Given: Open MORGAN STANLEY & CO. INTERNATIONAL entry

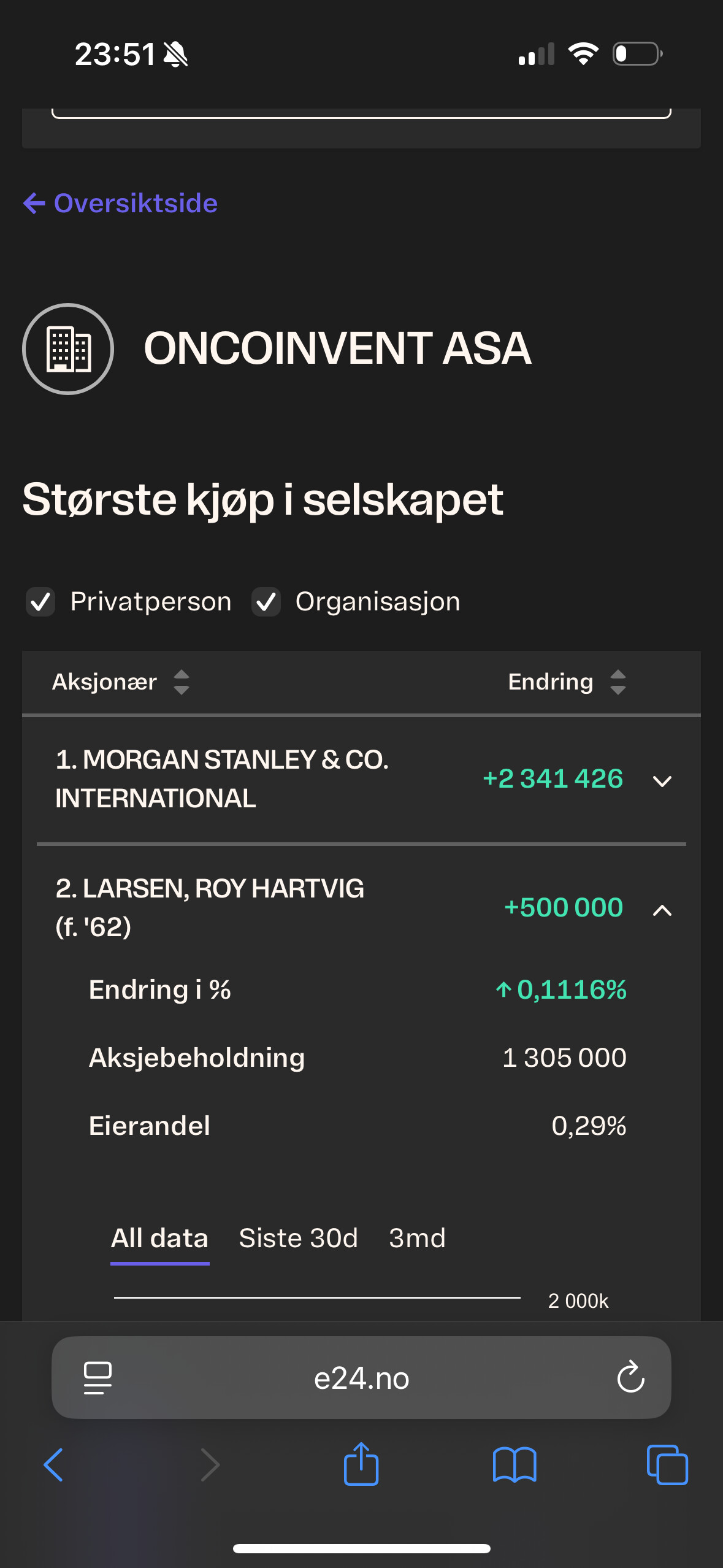Looking at the screenshot, I should (222, 779).
